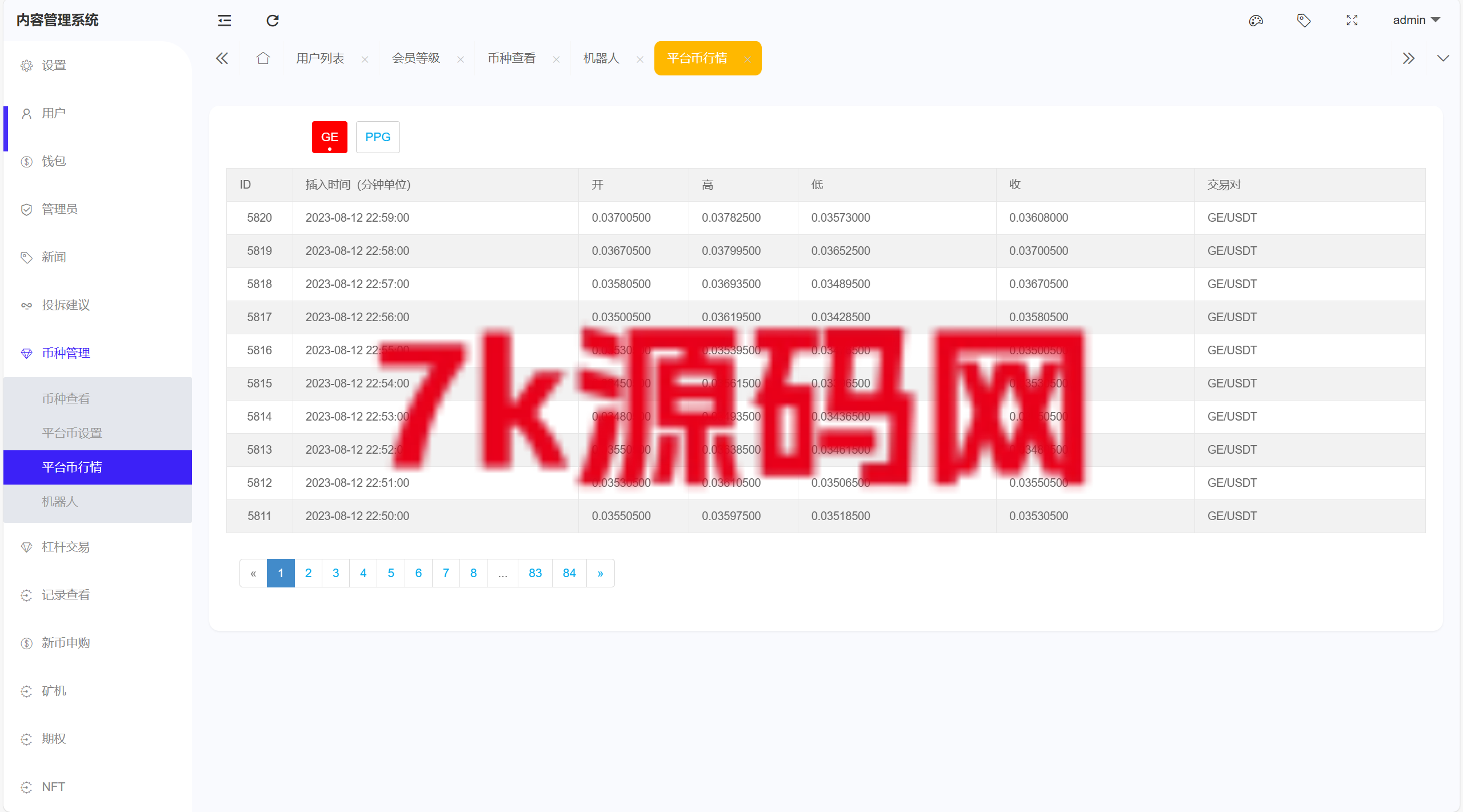Close the 用户列表 tab
Viewport: 1463px width, 812px height.
tap(365, 59)
